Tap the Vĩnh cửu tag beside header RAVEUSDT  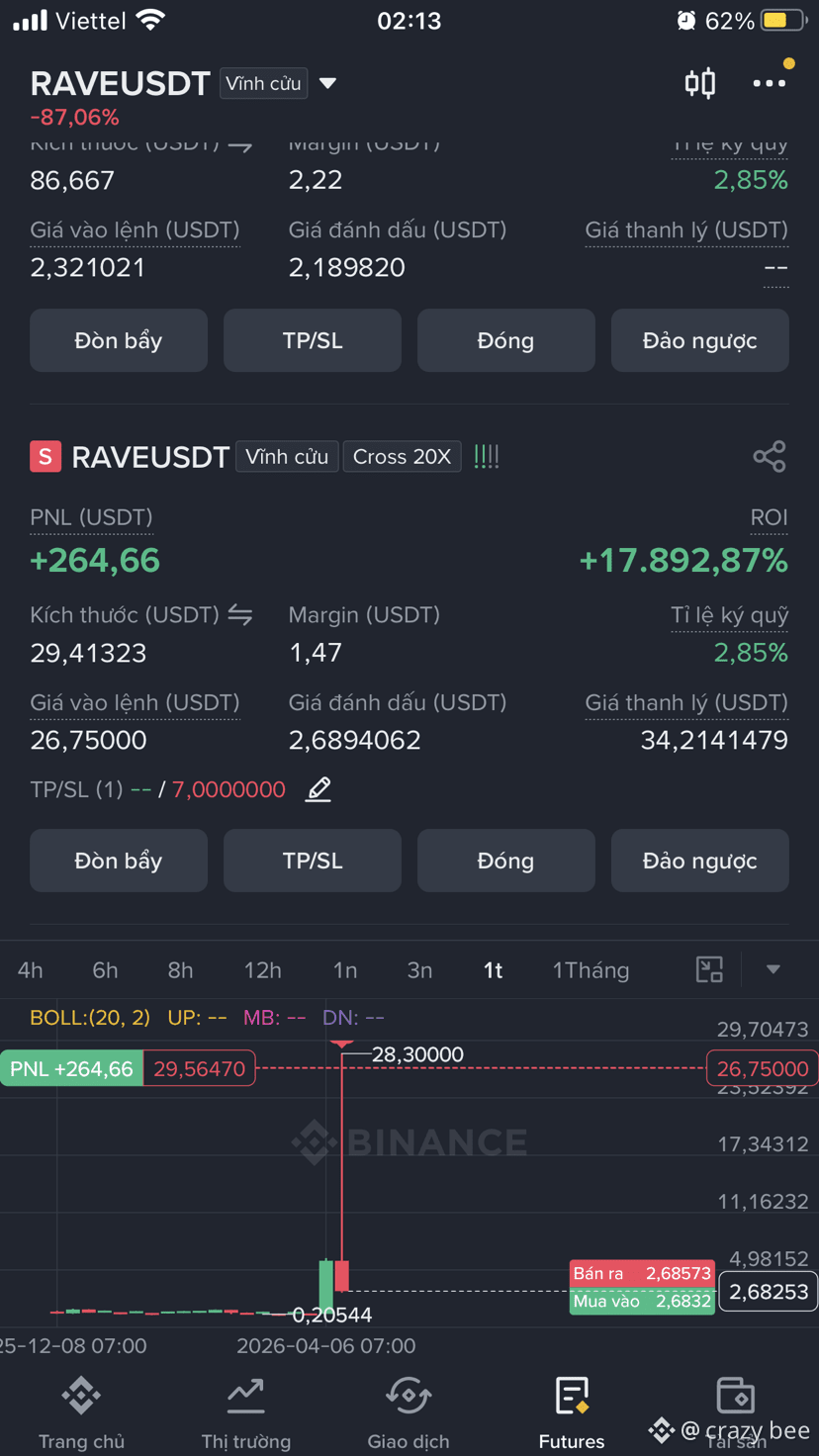[x=263, y=83]
